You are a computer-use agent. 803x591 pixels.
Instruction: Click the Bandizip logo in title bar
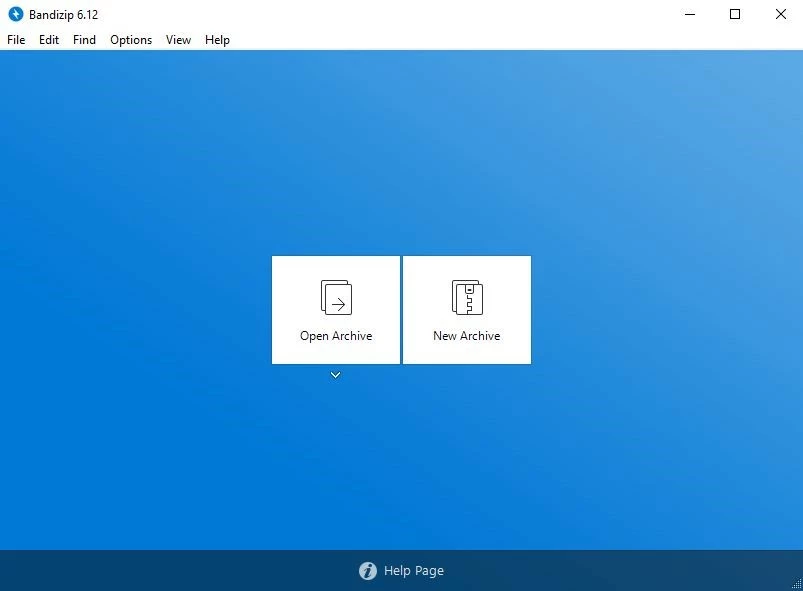[x=16, y=14]
